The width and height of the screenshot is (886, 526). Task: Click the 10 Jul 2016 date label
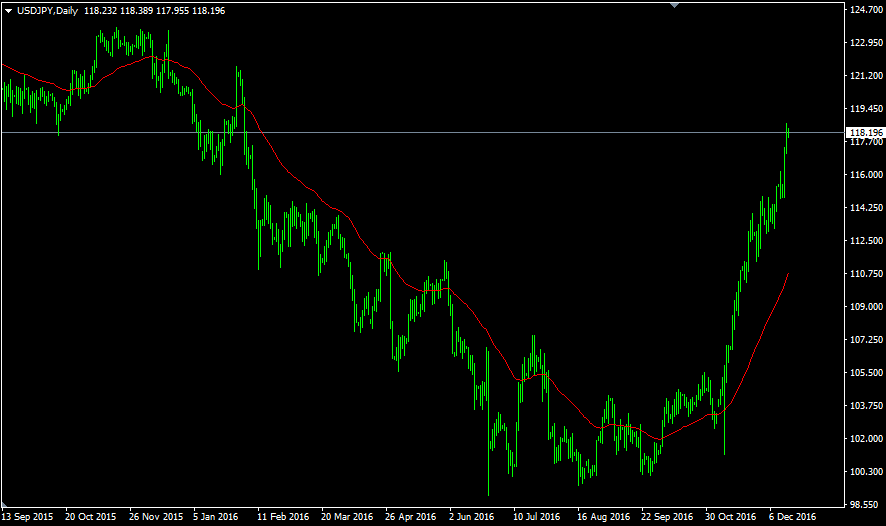[536, 516]
